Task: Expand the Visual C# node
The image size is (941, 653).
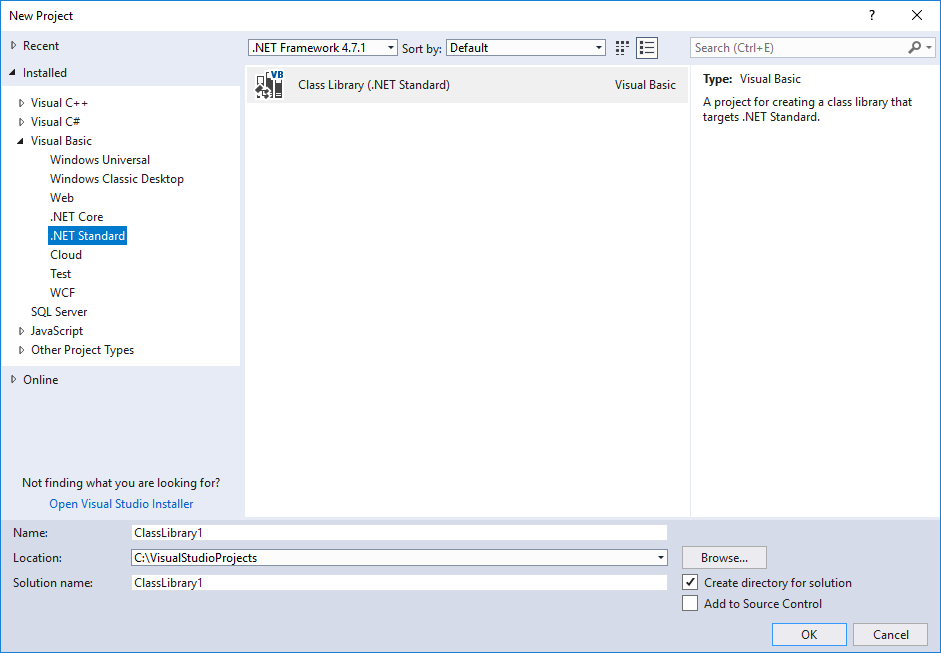Action: (x=22, y=122)
